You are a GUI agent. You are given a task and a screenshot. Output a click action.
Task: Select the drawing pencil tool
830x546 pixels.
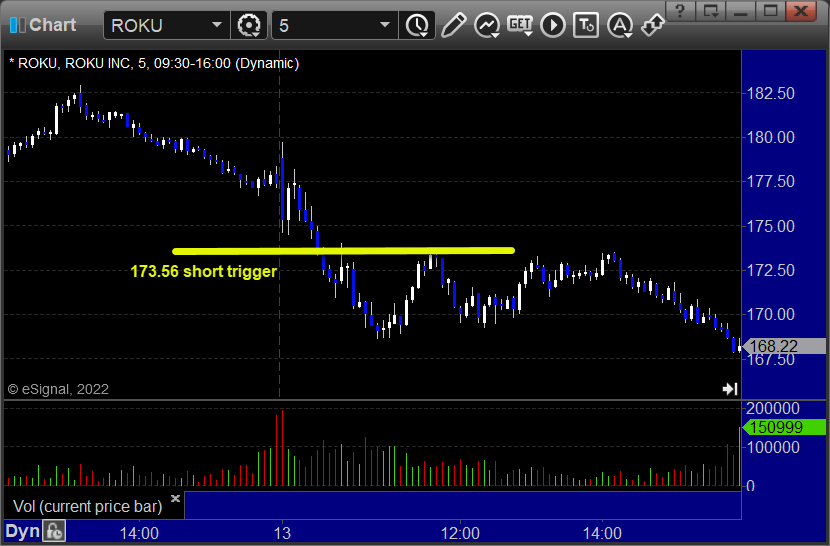453,25
